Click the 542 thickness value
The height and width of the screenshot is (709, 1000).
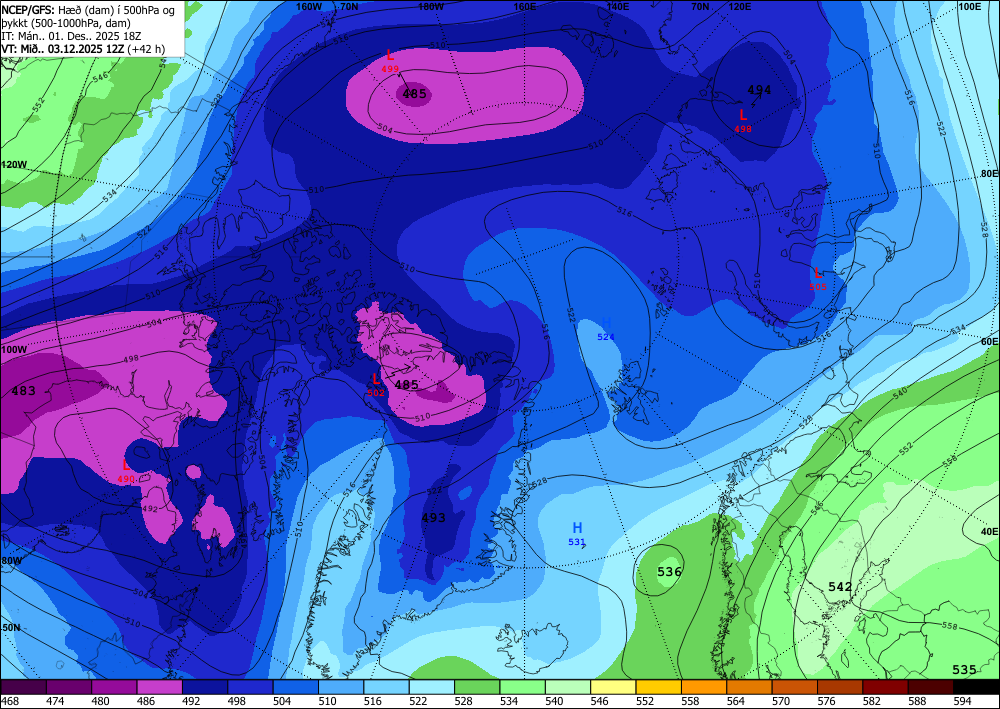pos(840,587)
